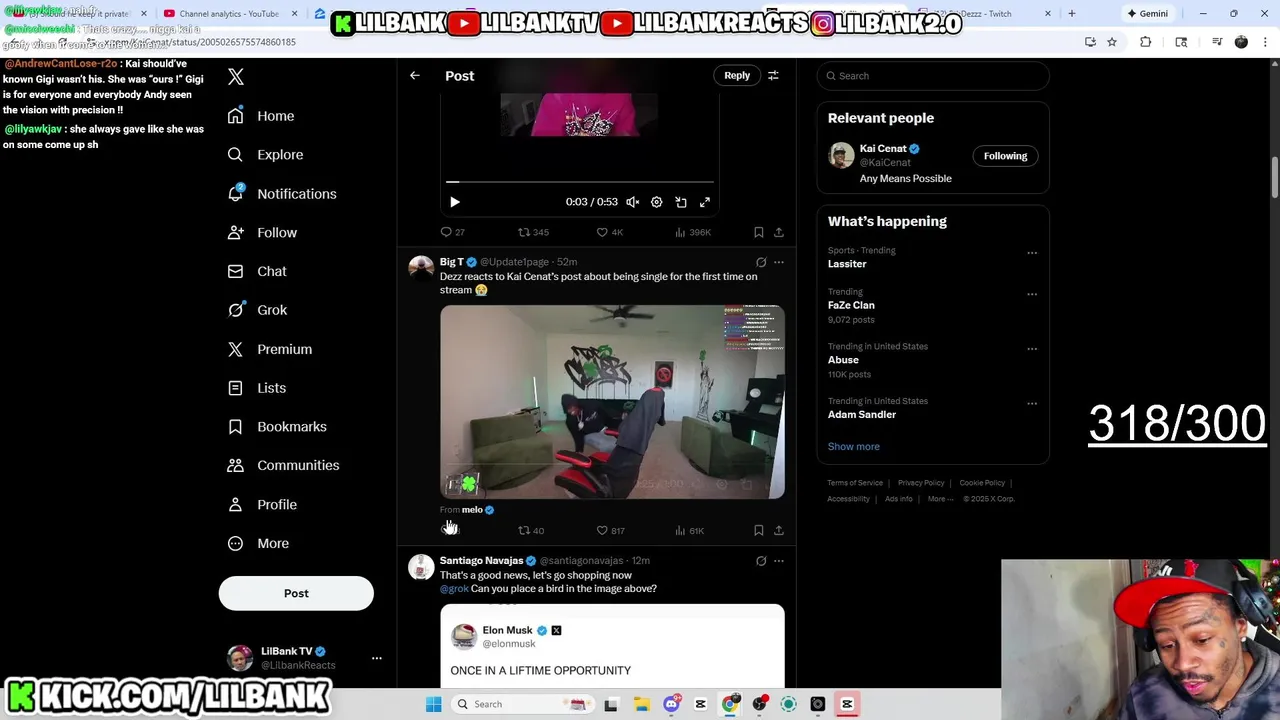Open more options for FaZe Clan trend
Screen dimensions: 1280x720
click(x=1032, y=294)
